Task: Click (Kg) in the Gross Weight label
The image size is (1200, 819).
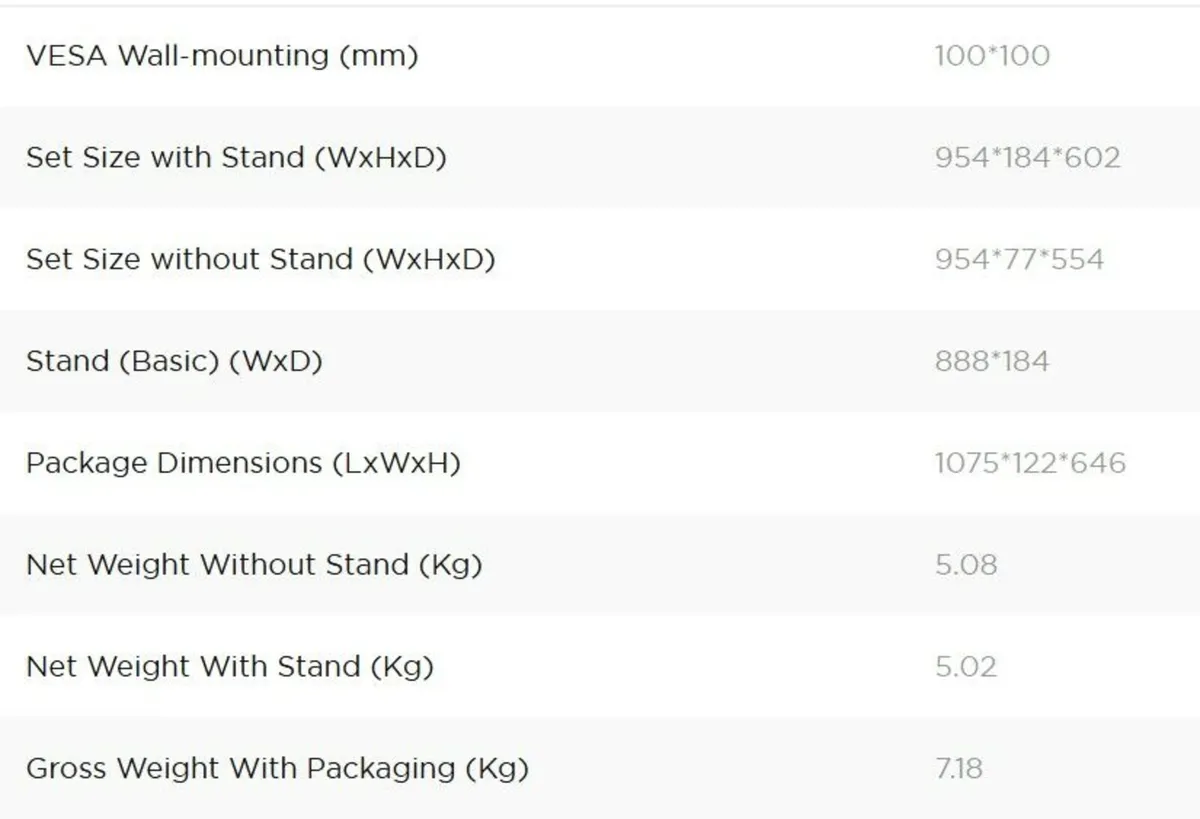Action: [496, 769]
